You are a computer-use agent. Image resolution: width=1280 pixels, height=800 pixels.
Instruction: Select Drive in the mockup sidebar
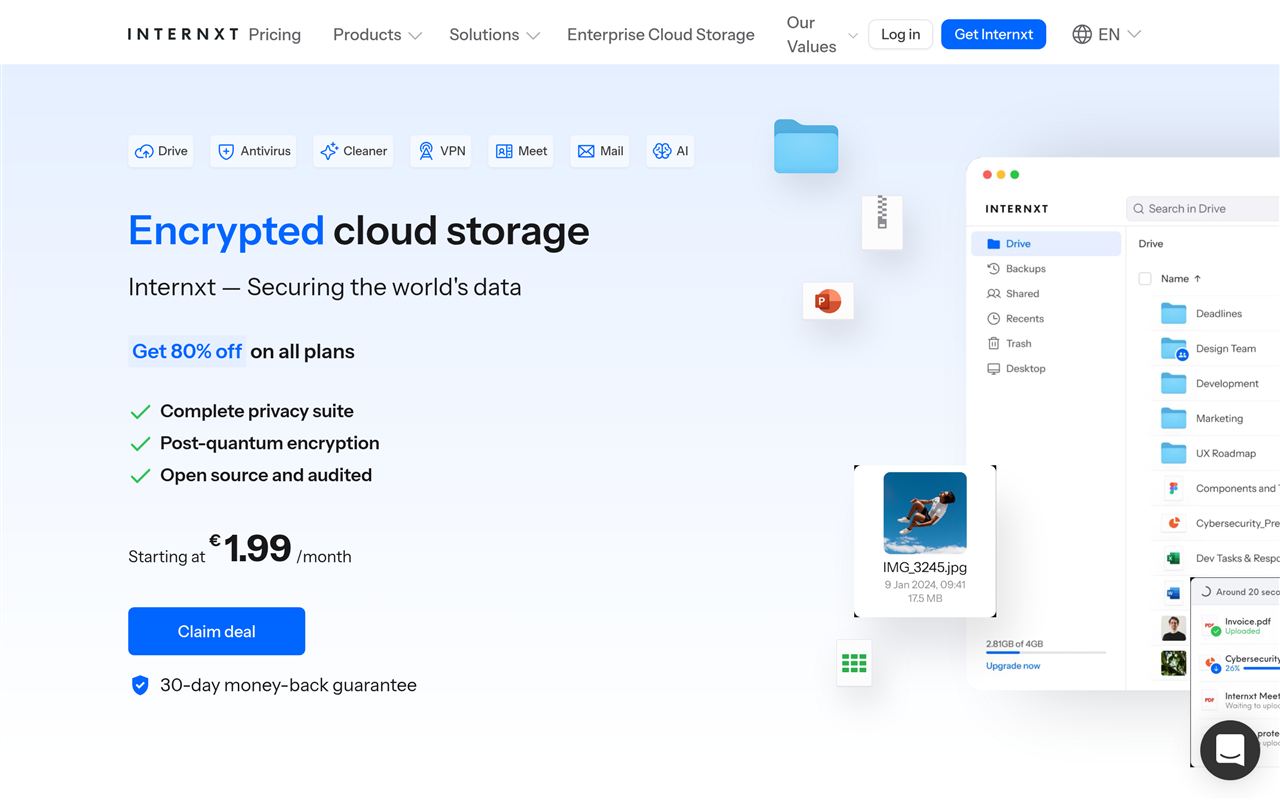[x=1046, y=243]
